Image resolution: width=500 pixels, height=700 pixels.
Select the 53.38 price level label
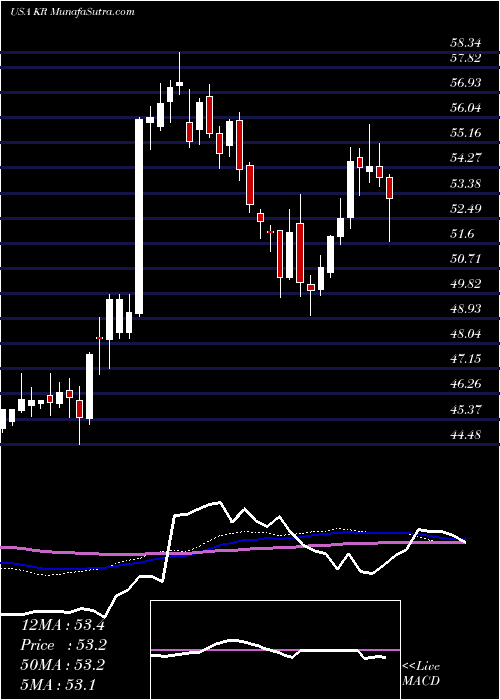tap(465, 183)
